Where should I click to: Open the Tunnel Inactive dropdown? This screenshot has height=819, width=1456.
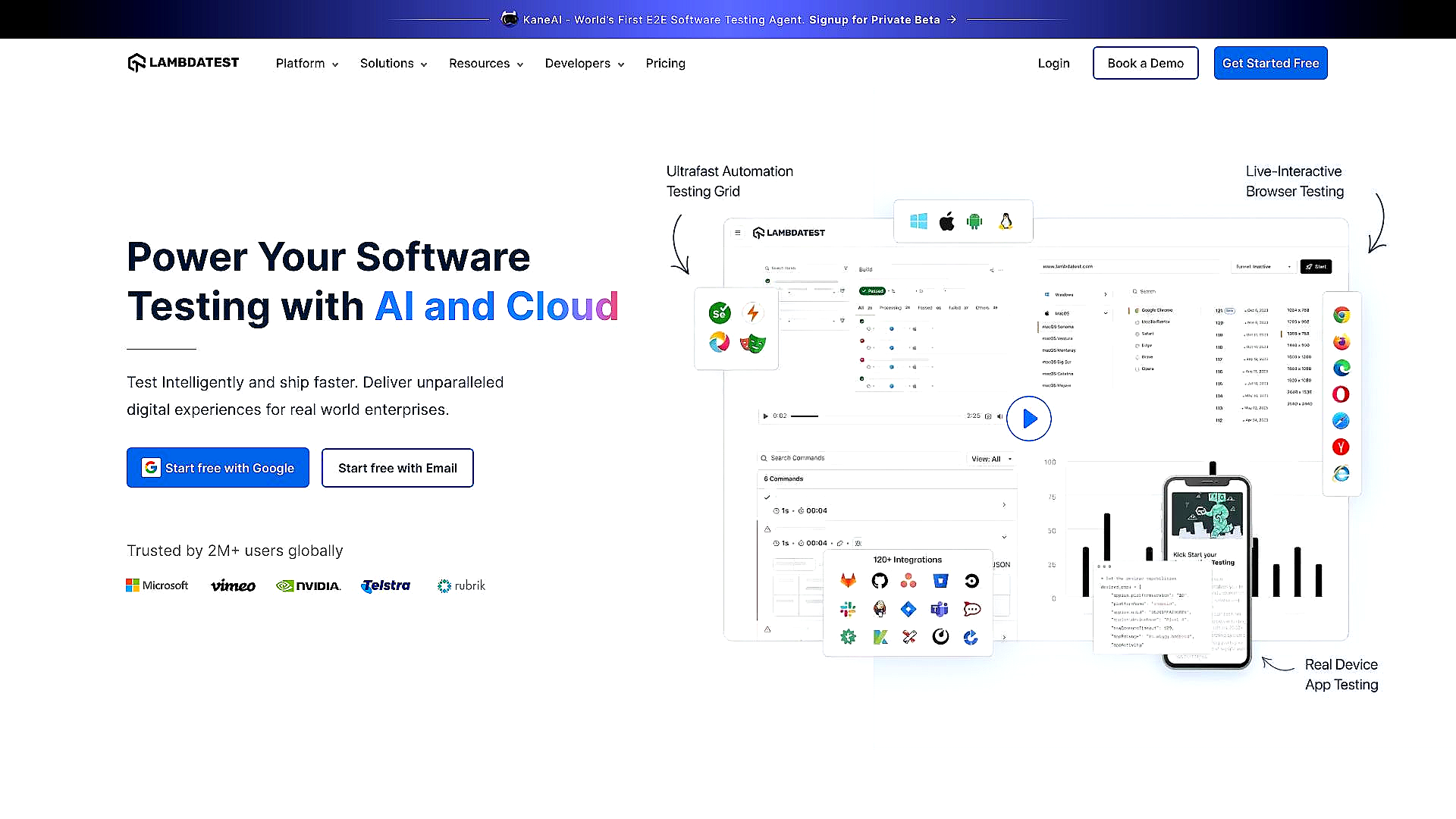pyautogui.click(x=1263, y=267)
